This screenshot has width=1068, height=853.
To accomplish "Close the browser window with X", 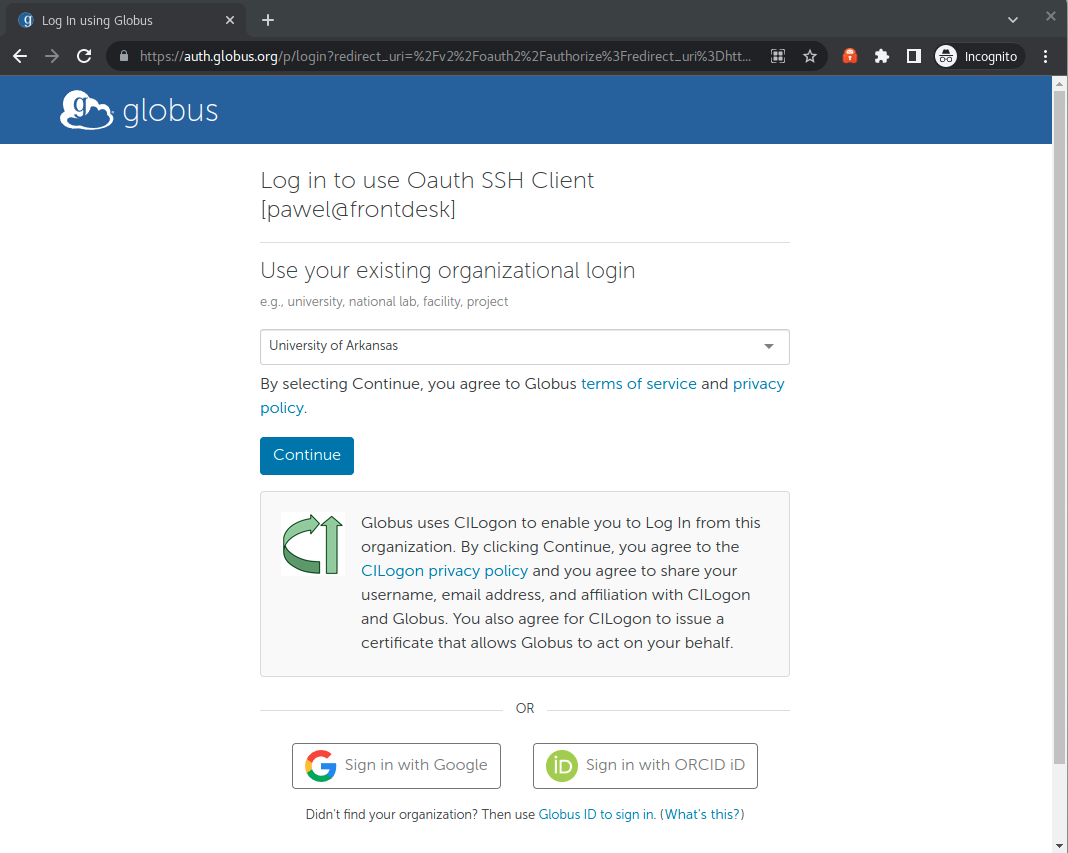I will click(x=1051, y=16).
